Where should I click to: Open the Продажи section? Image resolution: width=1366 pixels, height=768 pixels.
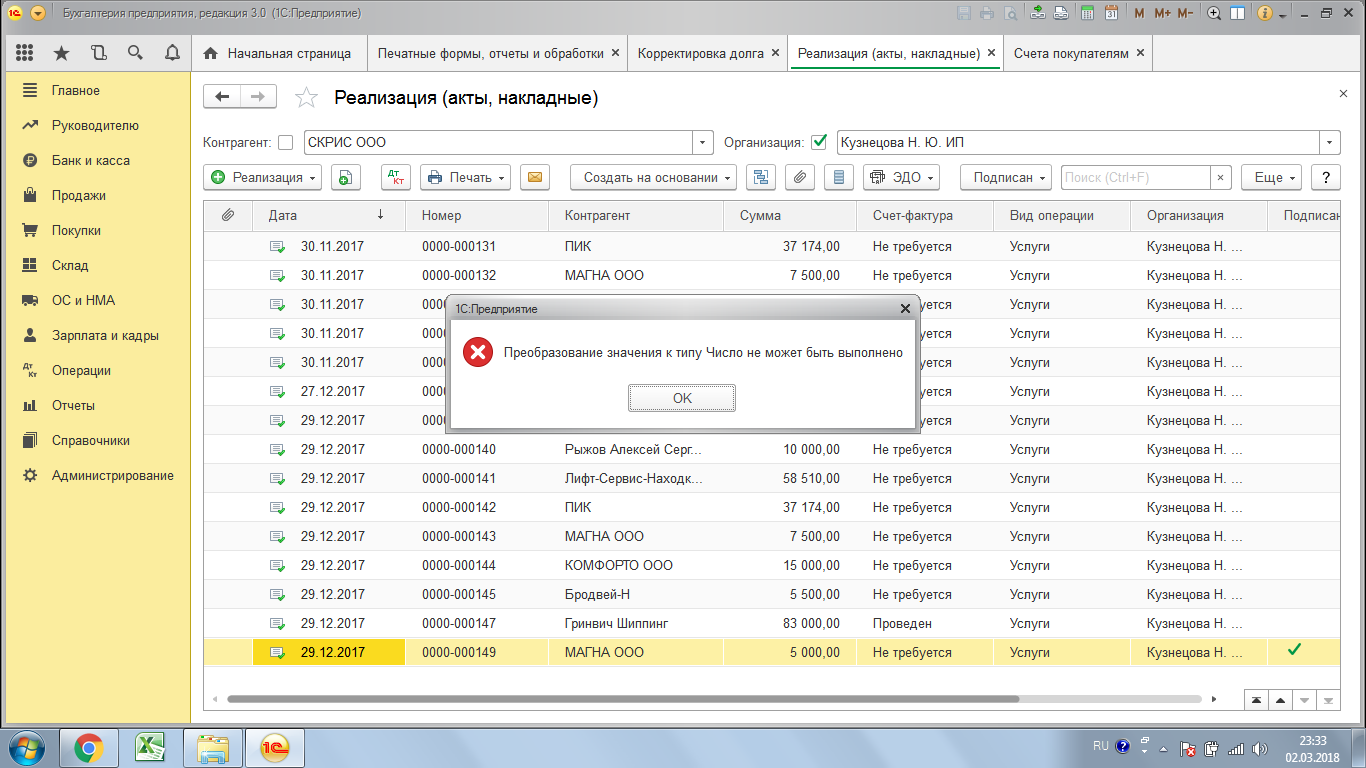pos(79,195)
